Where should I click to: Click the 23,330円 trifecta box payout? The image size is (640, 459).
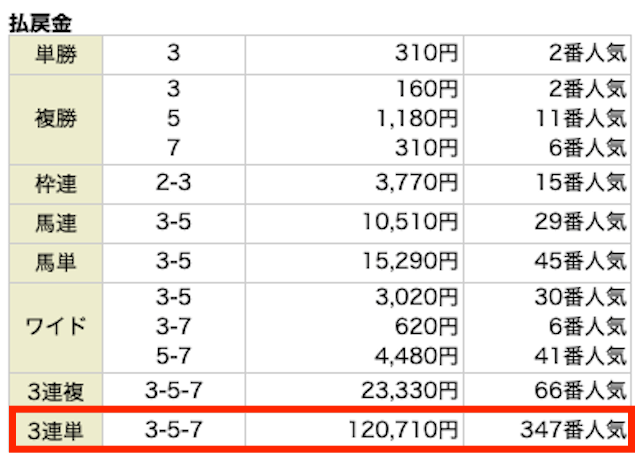[x=409, y=390]
